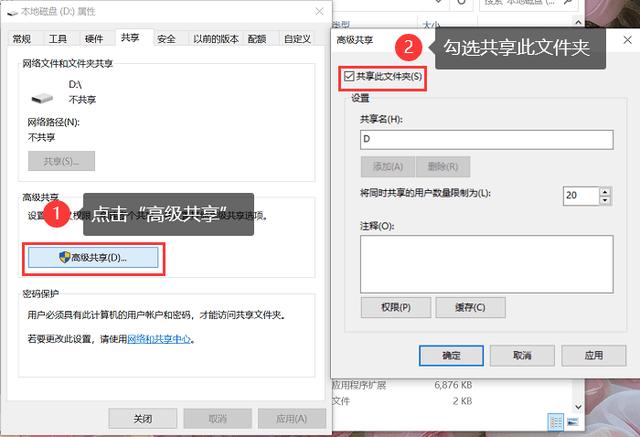Open the 常规 tab

point(22,39)
